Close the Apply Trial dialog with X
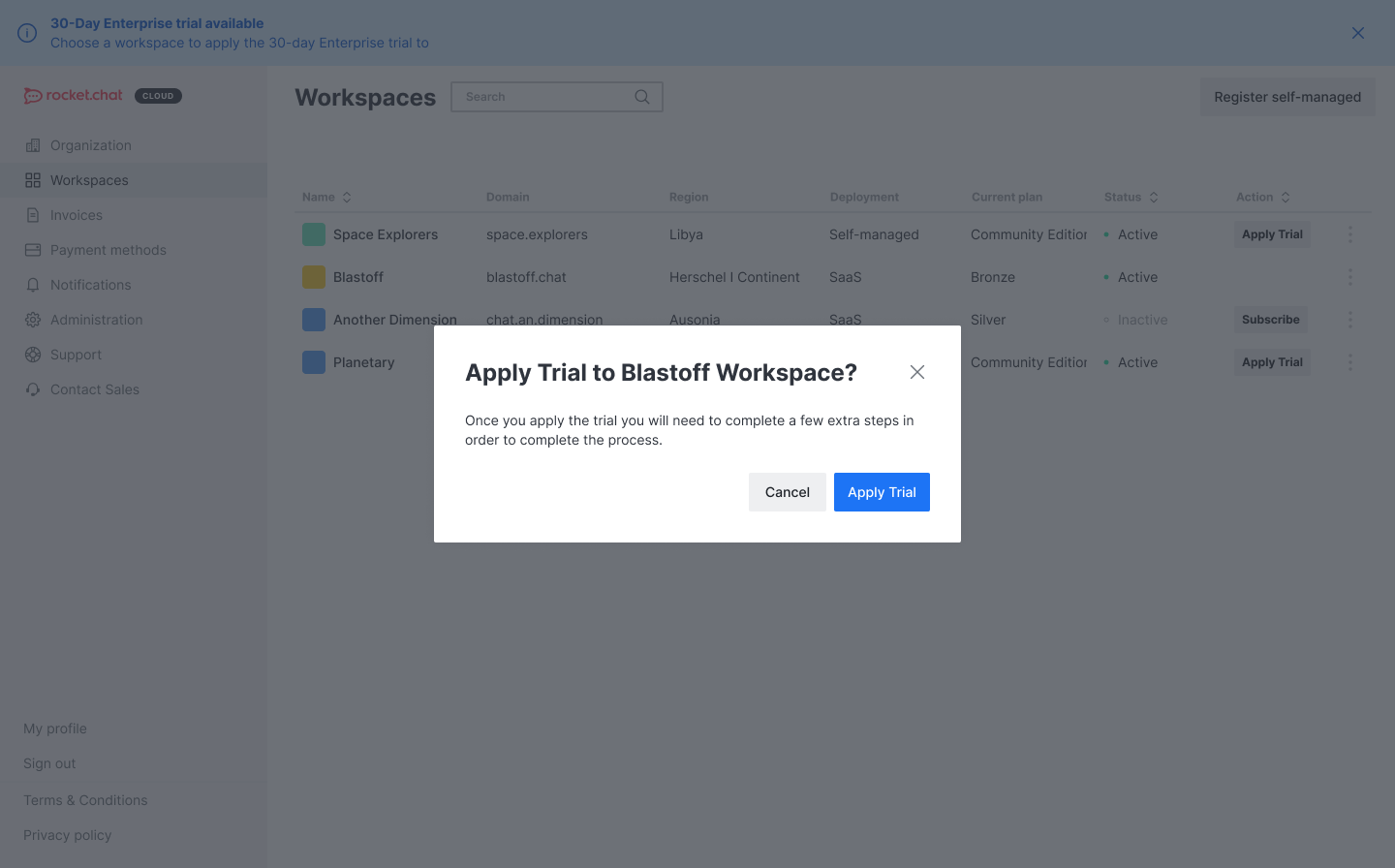This screenshot has height=868, width=1395. [917, 372]
